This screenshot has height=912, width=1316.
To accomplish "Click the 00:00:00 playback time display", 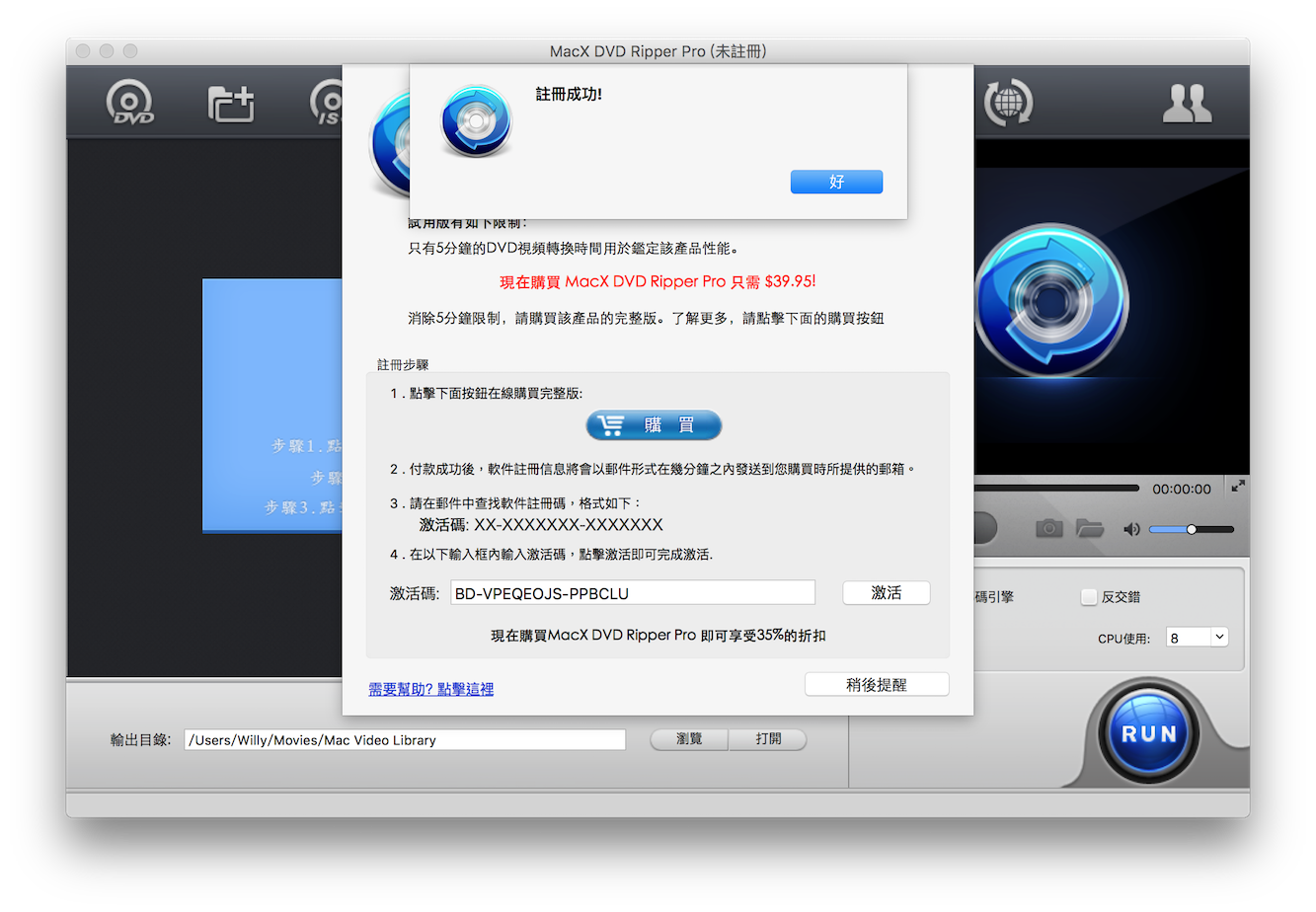I will [1181, 489].
